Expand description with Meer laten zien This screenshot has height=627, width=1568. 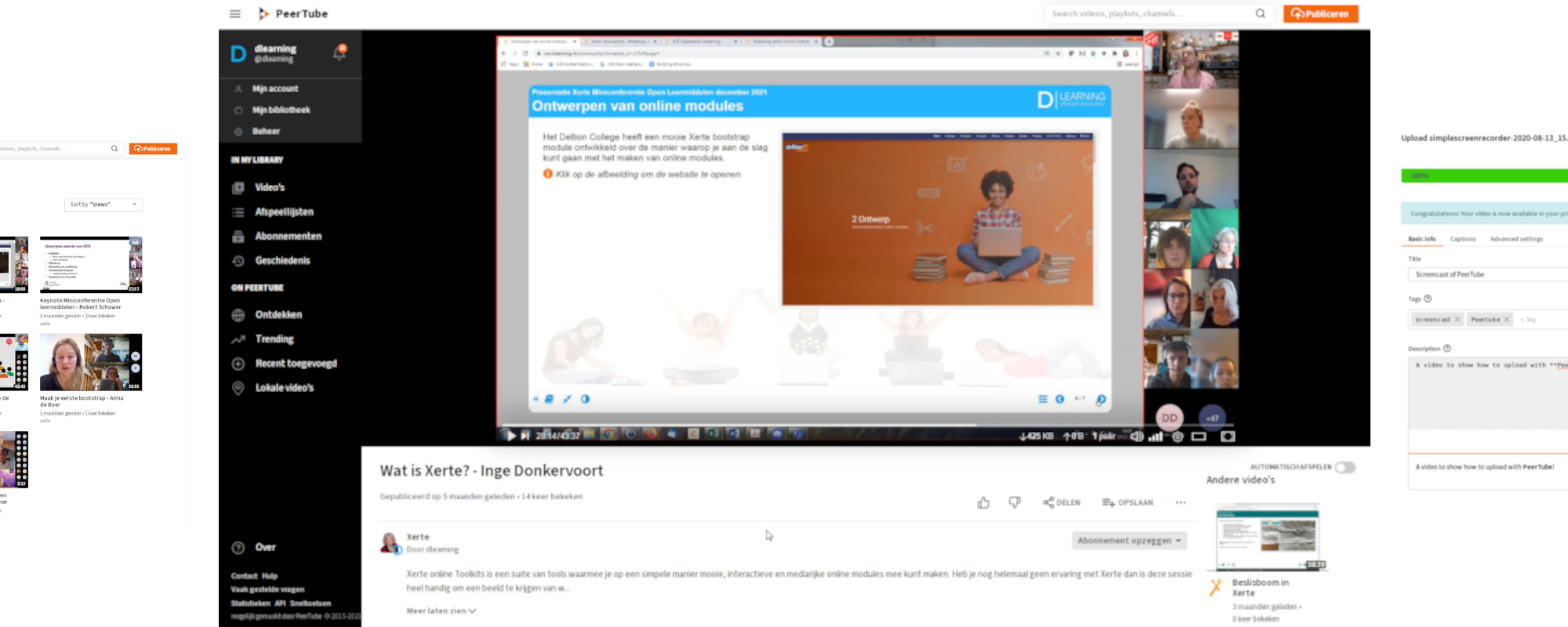pos(441,611)
